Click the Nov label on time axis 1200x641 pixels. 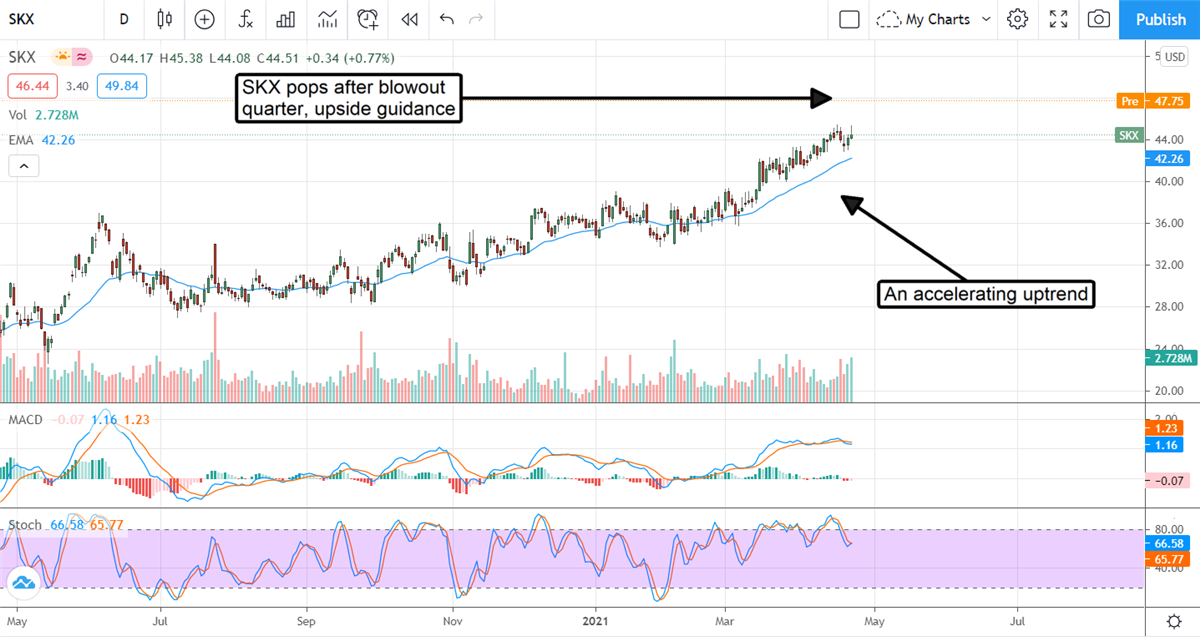[x=452, y=621]
